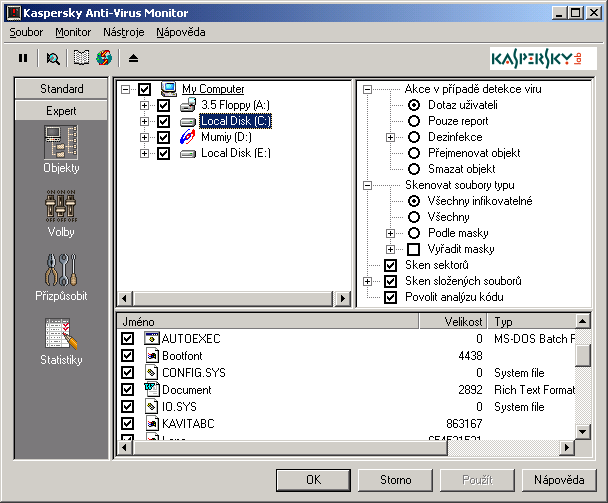
Task: Open the Přizpůsobit sidebar panel
Action: click(61, 278)
